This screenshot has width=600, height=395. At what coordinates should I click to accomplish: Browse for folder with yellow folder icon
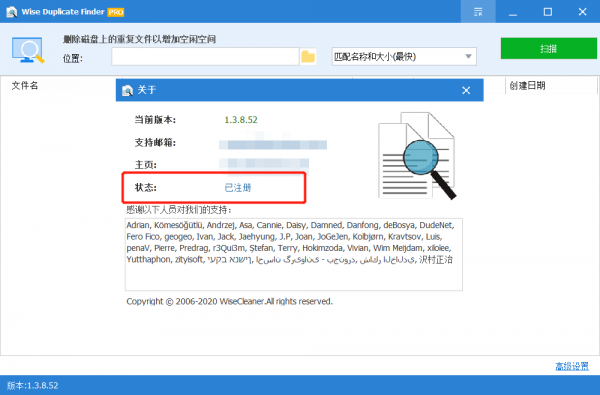[x=308, y=57]
